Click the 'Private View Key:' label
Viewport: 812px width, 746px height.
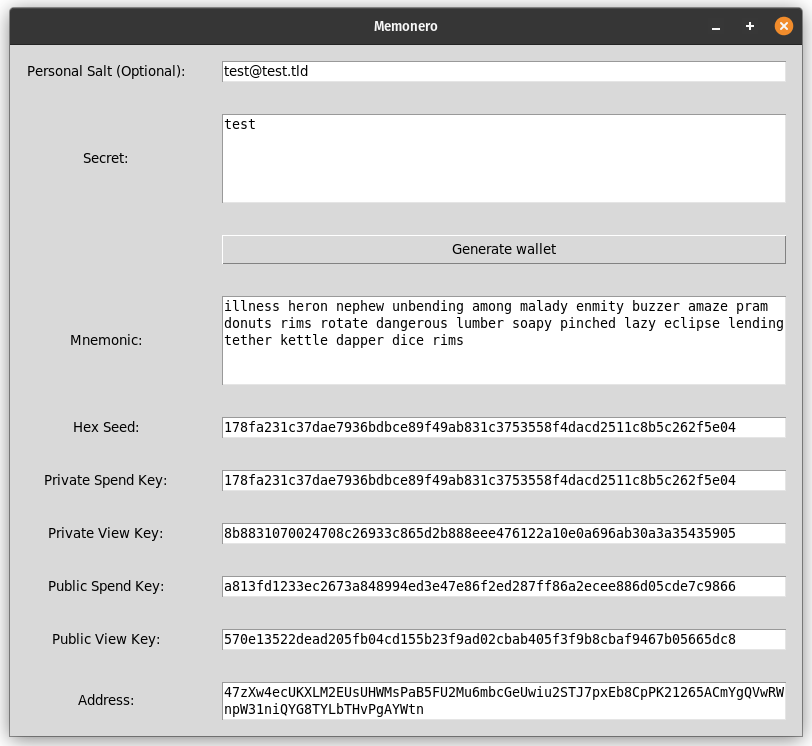(106, 533)
